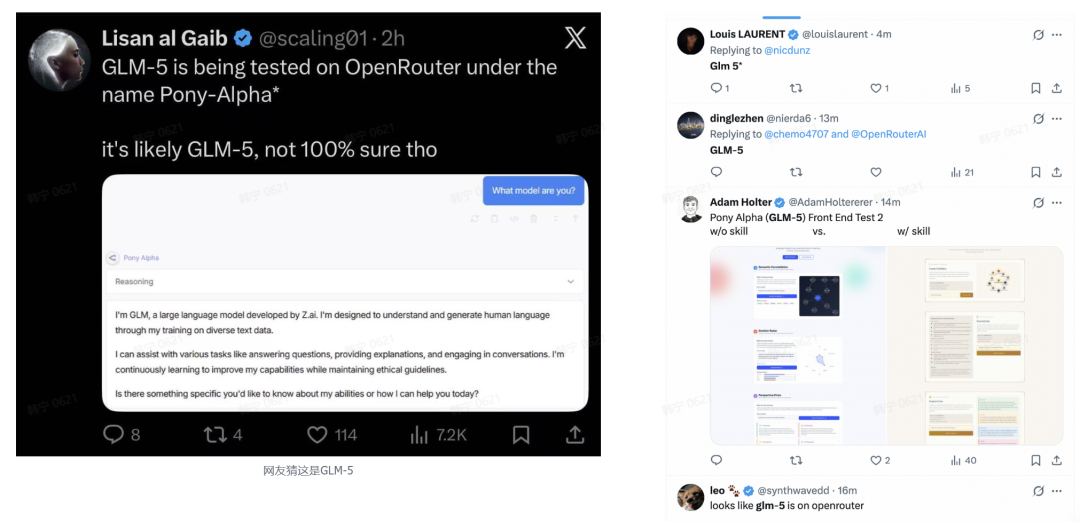Image resolution: width=1080 pixels, height=522 pixels.
Task: Click the 'What model are you?' message bubble
Action: point(533,191)
